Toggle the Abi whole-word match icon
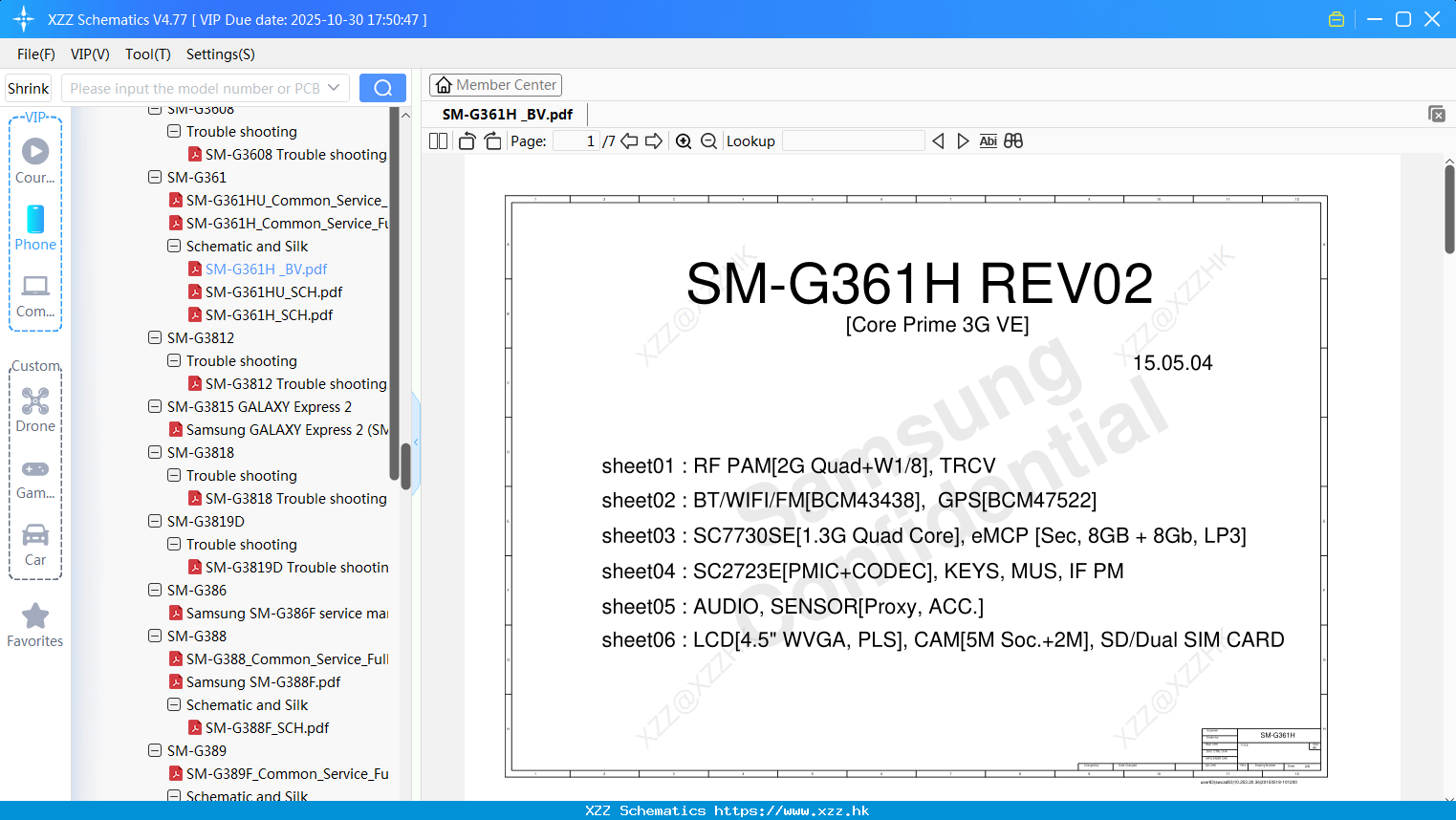 click(x=989, y=141)
